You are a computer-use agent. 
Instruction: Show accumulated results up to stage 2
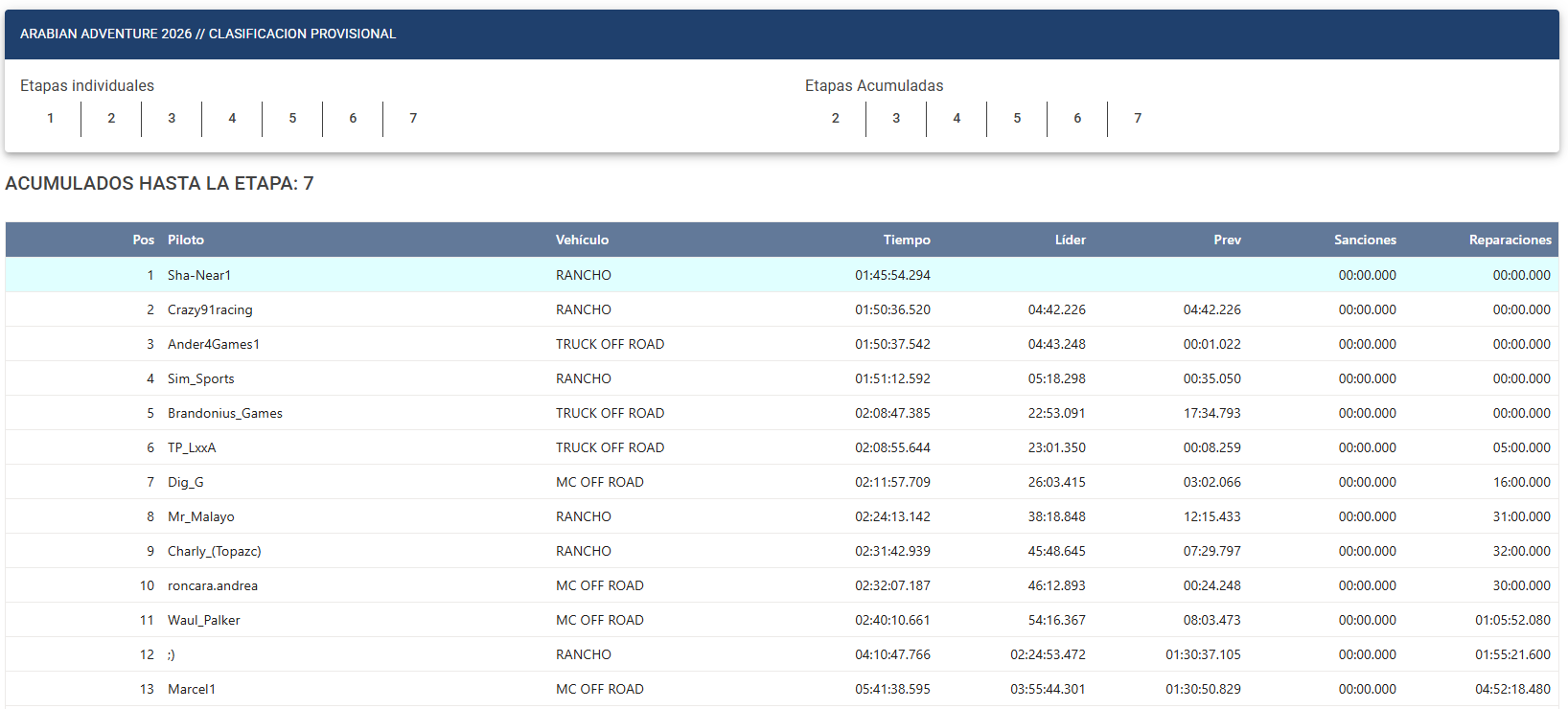click(836, 119)
